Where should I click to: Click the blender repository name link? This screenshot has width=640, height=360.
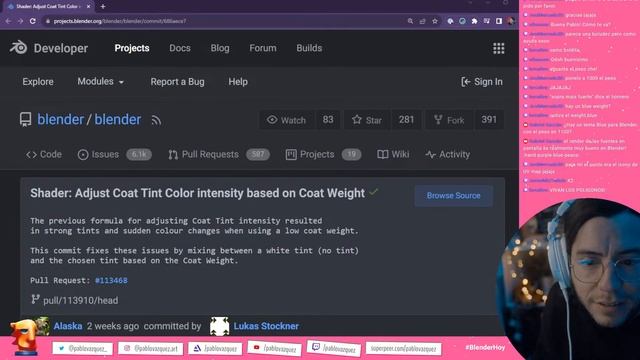click(118, 120)
